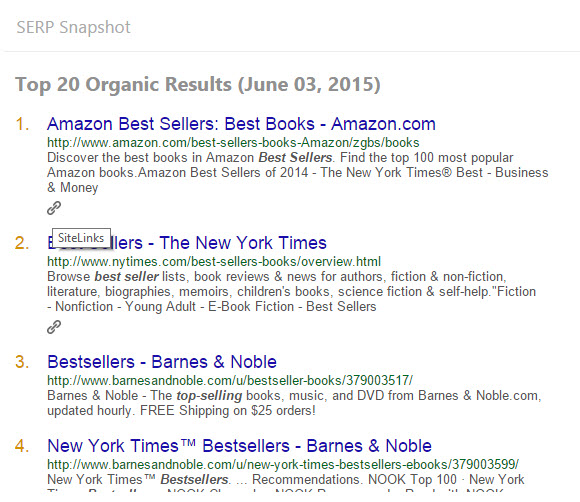Click rank number 1 beside Amazon result
580x502 pixels.
tap(22, 124)
